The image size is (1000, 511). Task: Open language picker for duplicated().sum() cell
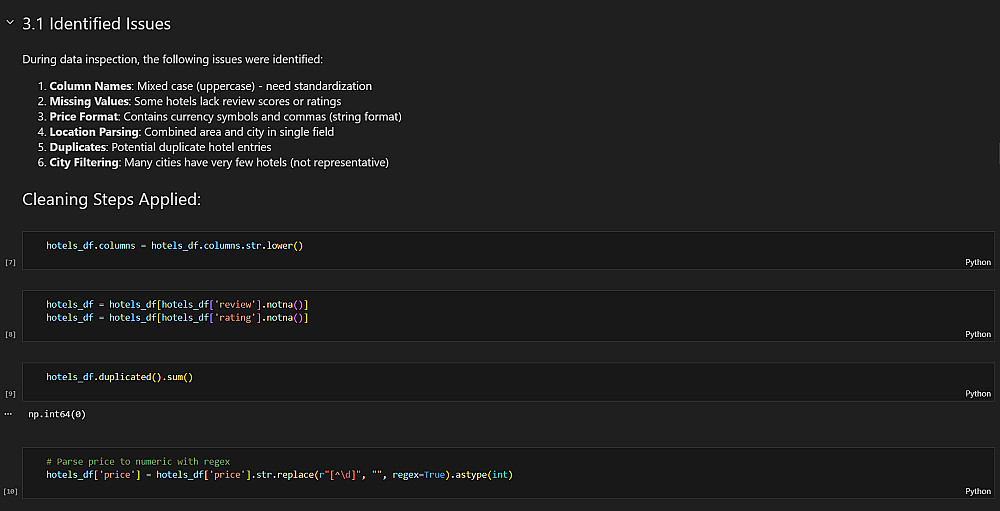coord(977,393)
